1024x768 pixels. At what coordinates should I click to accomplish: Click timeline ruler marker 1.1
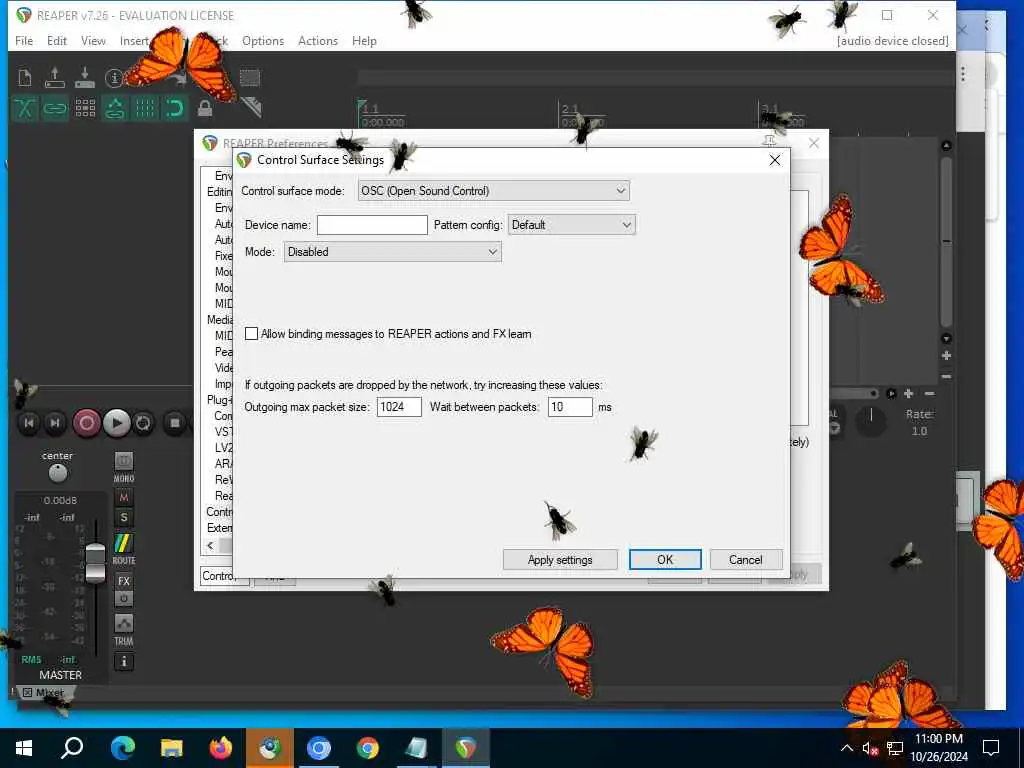pyautogui.click(x=370, y=108)
